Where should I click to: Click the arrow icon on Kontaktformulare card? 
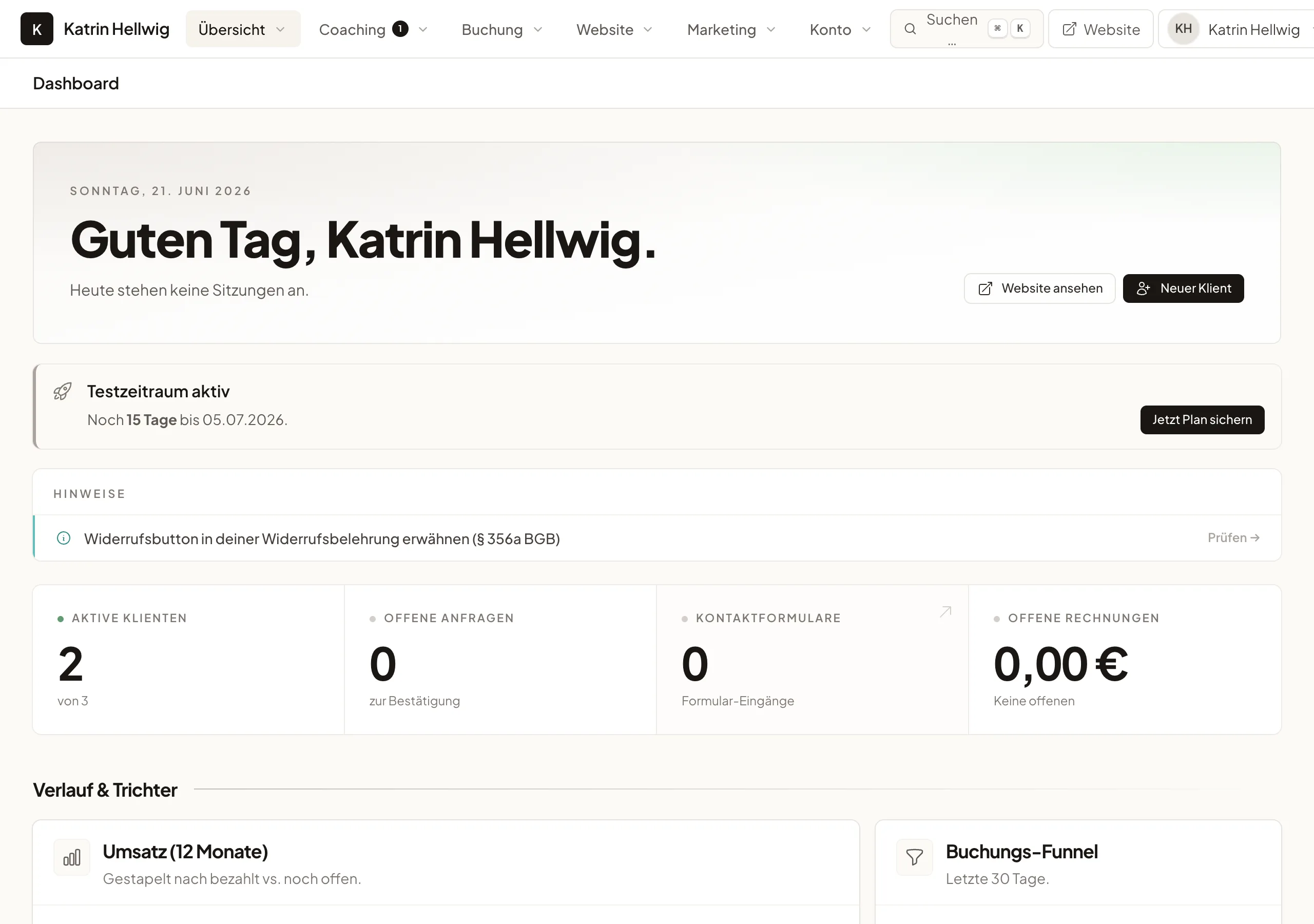pyautogui.click(x=945, y=611)
